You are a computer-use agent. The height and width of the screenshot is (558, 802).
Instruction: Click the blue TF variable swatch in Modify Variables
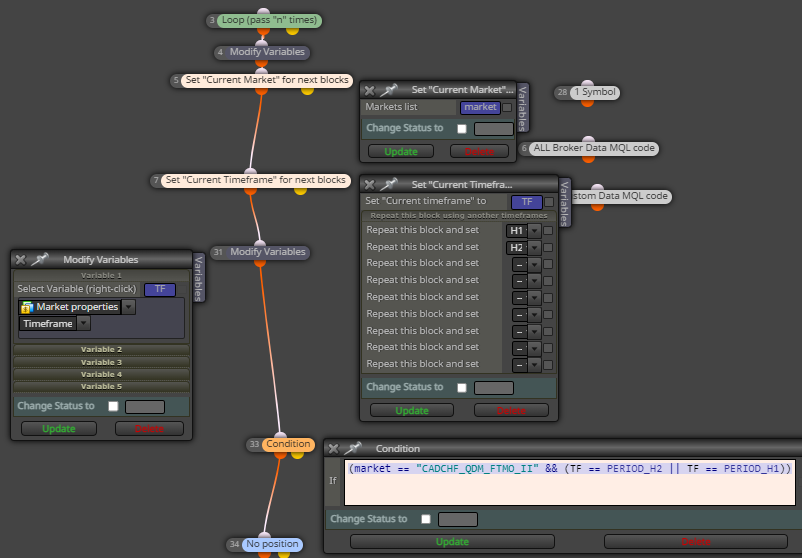[160, 289]
